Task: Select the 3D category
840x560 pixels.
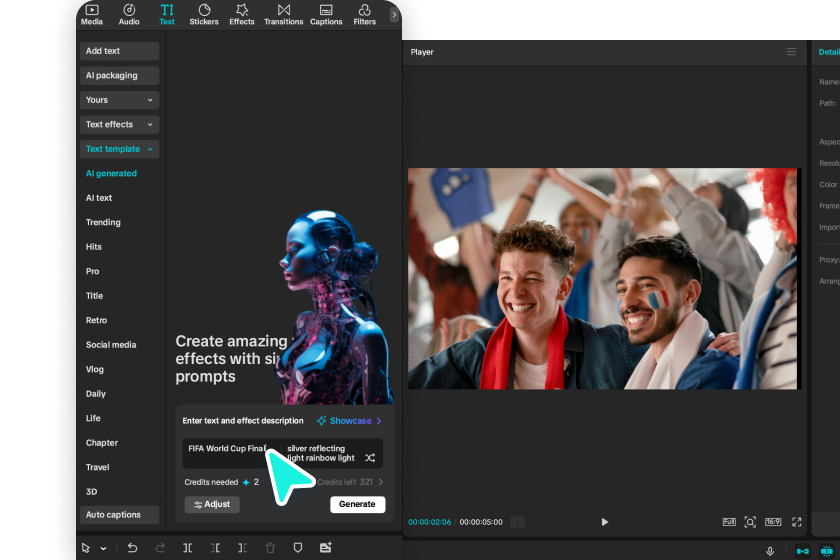Action: click(92, 491)
